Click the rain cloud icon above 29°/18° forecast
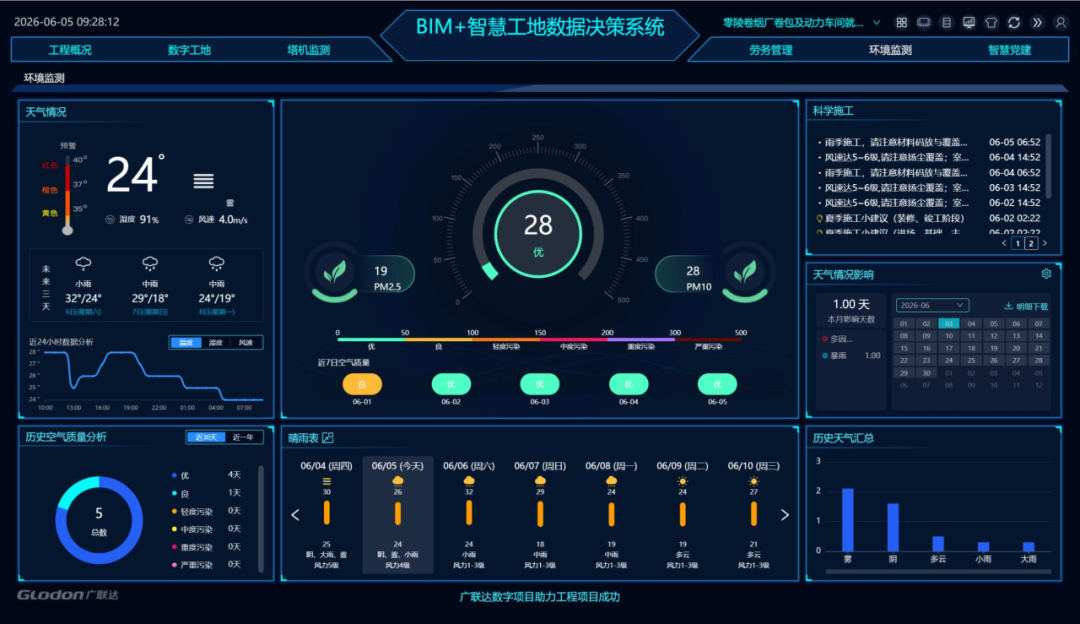The image size is (1080, 624). (149, 264)
